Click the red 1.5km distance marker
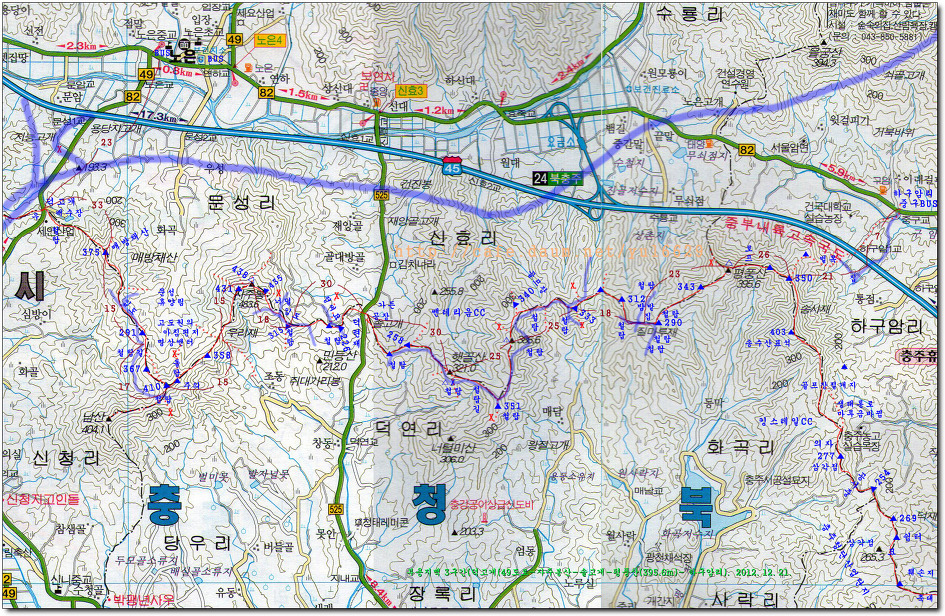945x616 pixels. pyautogui.click(x=303, y=95)
